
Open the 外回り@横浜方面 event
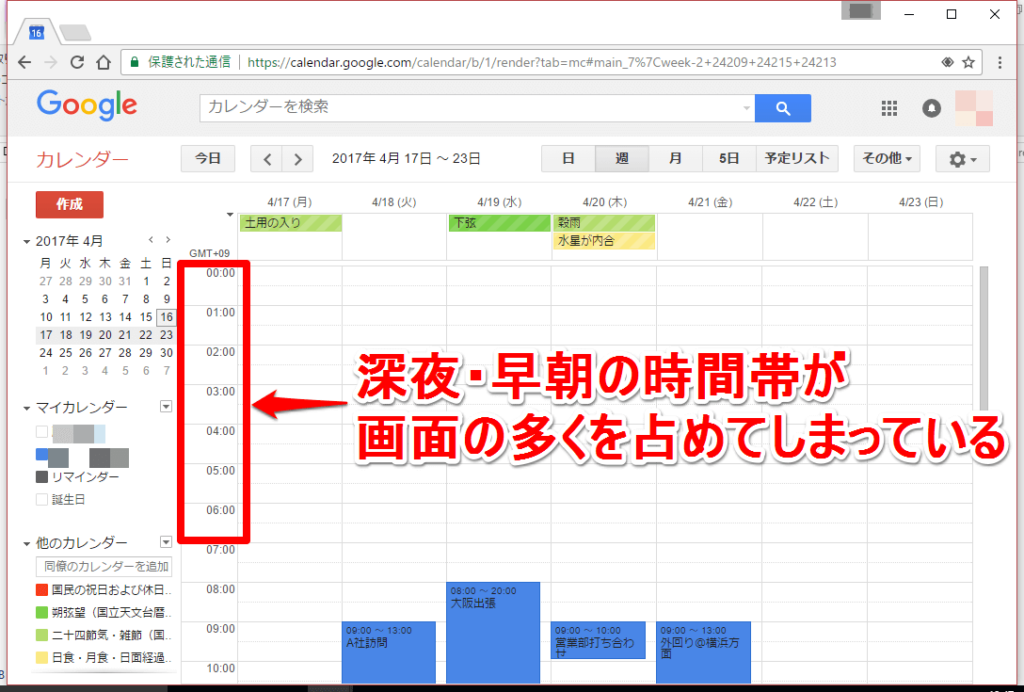pyautogui.click(x=703, y=652)
